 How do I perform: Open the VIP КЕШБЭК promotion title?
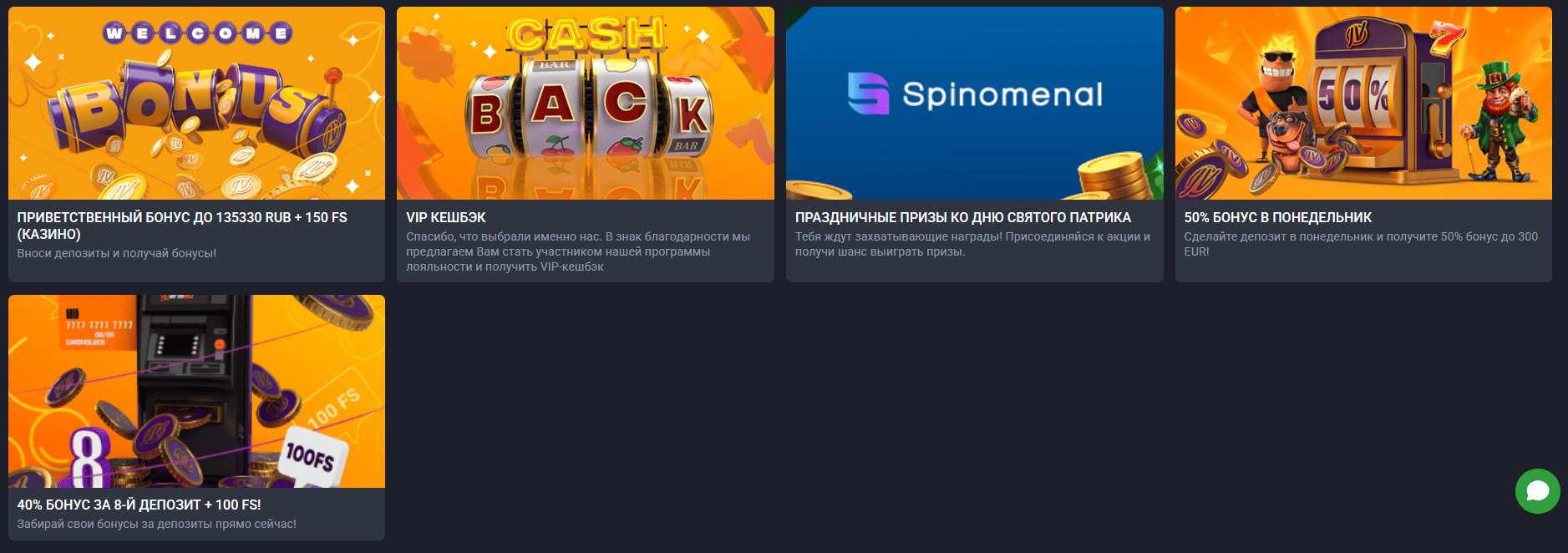click(446, 217)
